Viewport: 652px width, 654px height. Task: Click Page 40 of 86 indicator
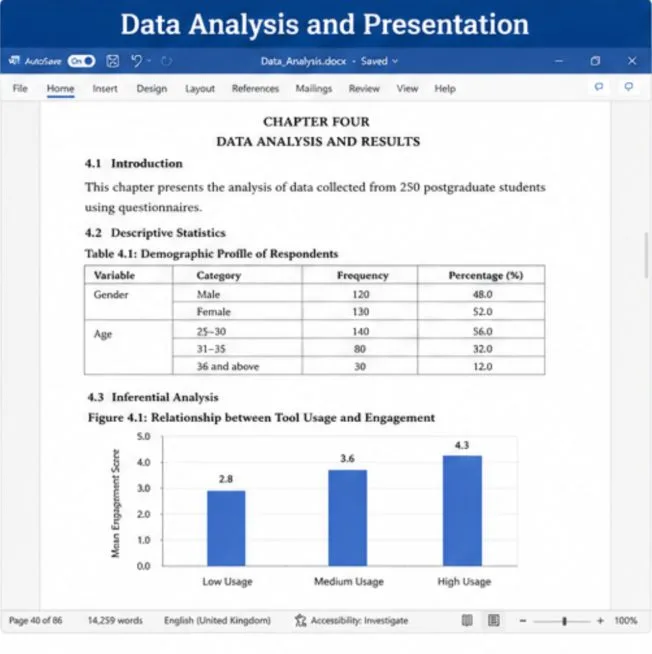[35, 620]
